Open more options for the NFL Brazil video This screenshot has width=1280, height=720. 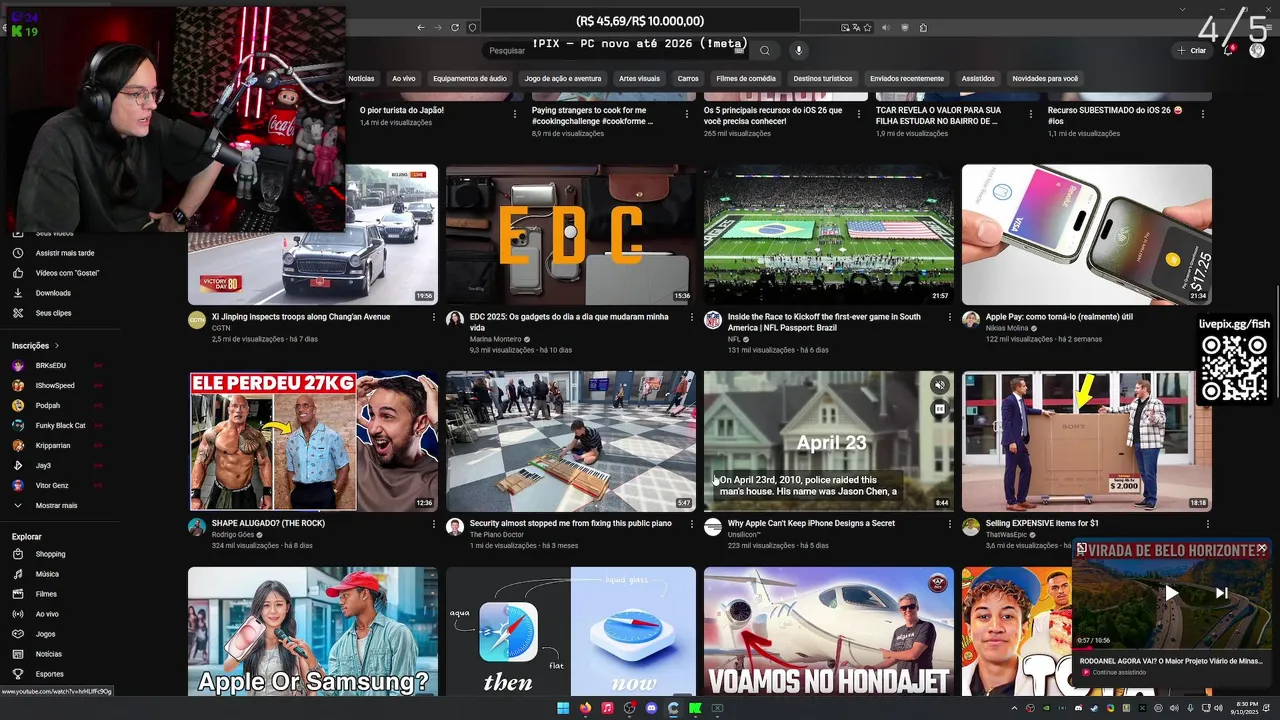949,317
